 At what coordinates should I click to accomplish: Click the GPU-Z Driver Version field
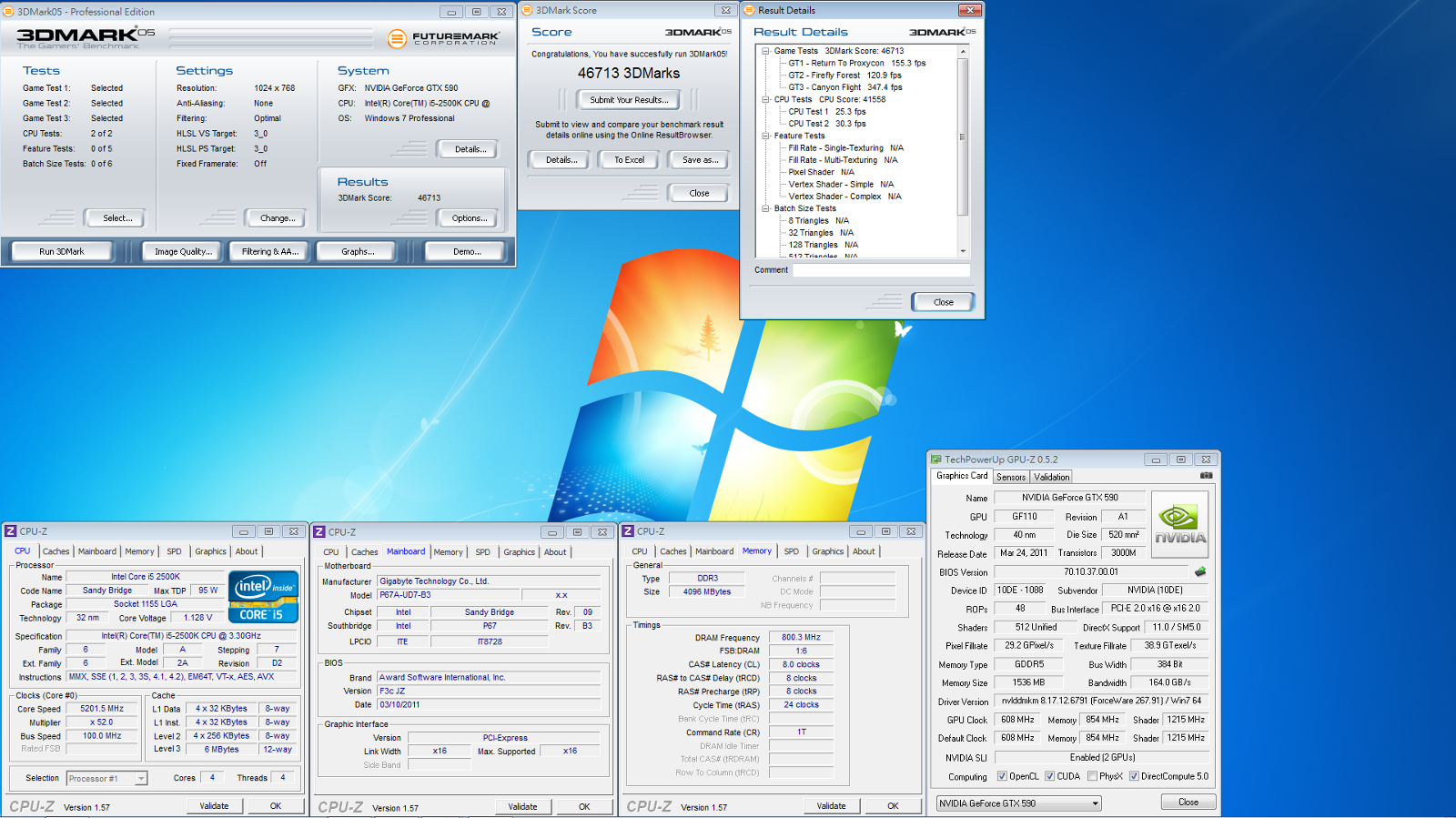coord(1101,701)
